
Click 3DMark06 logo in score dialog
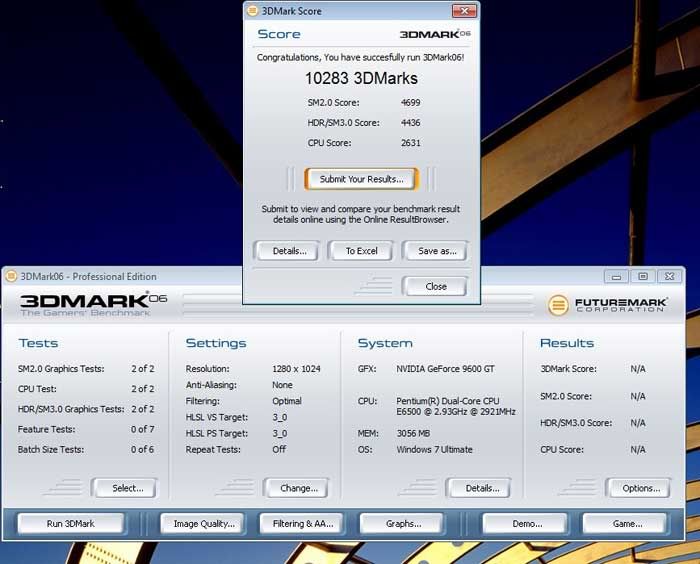(x=435, y=34)
